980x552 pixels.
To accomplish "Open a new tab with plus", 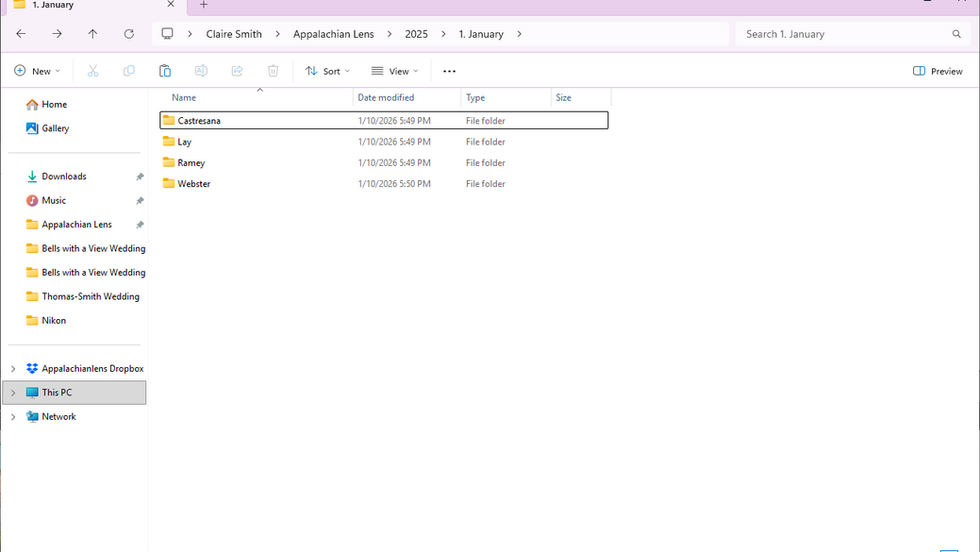I will pos(203,4).
